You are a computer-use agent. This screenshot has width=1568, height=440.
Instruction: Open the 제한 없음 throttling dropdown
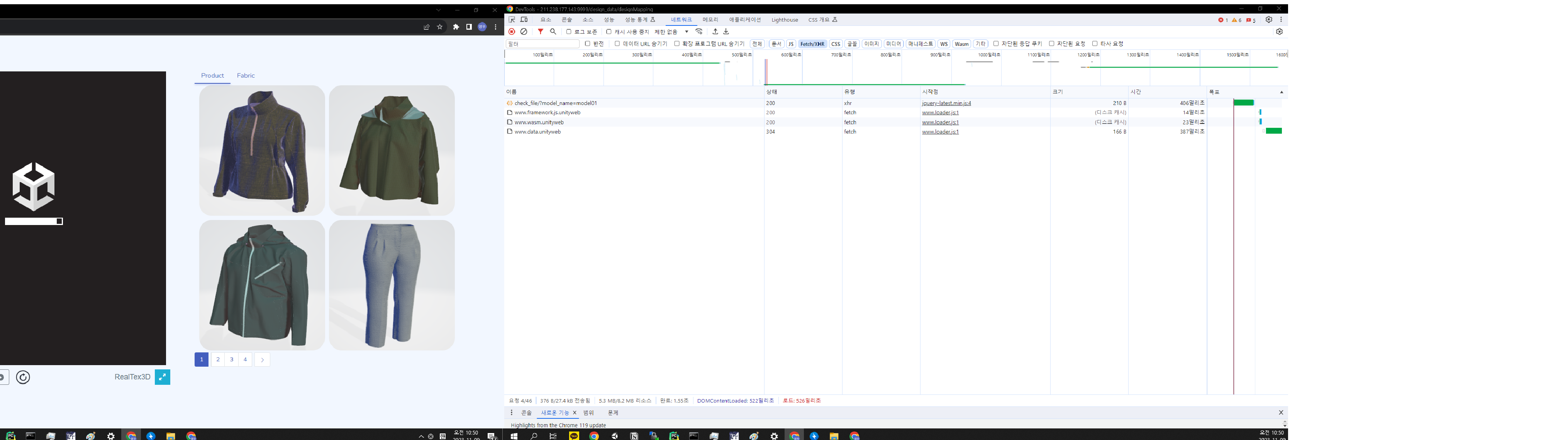(671, 32)
